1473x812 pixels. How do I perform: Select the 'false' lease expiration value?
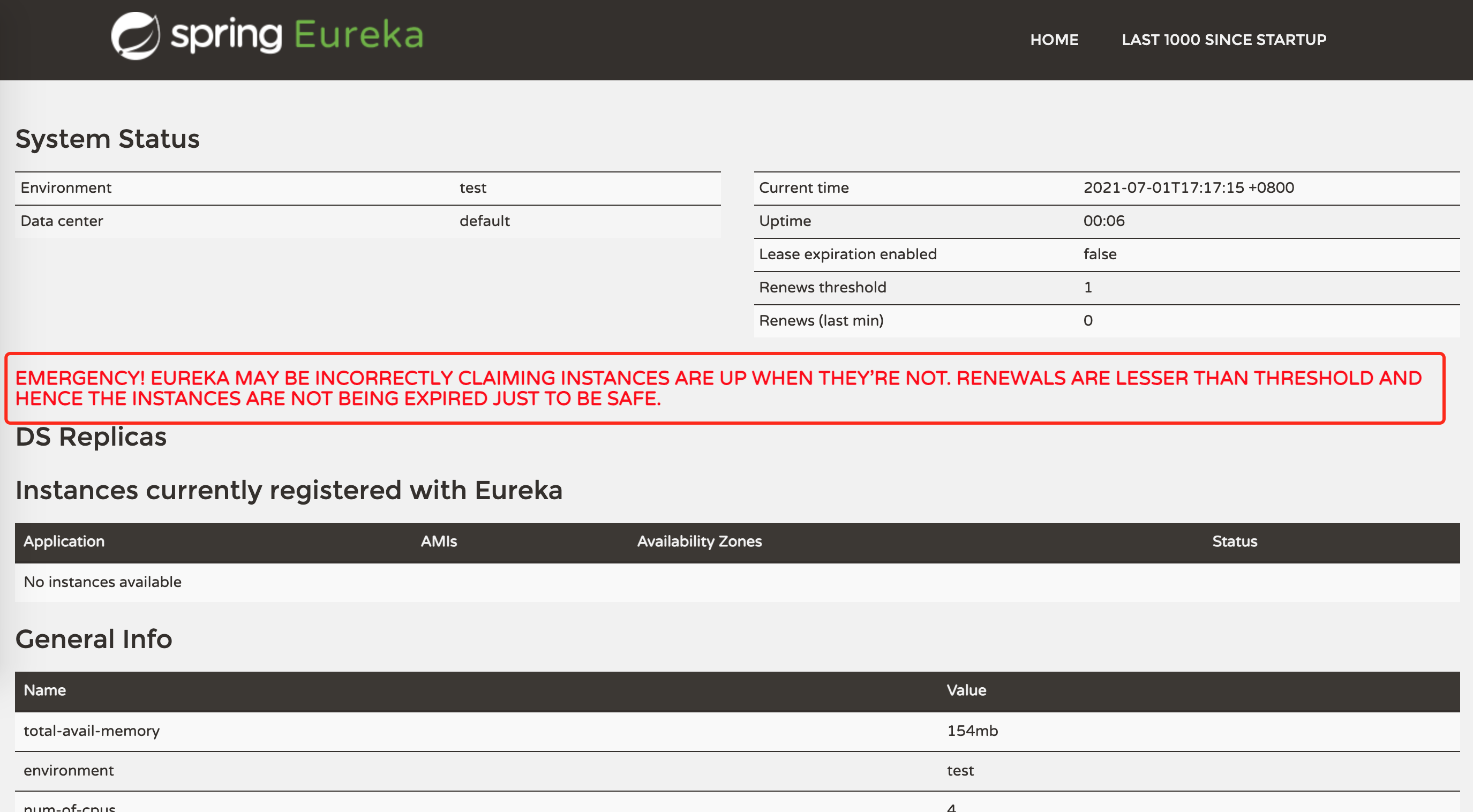[x=1100, y=254]
